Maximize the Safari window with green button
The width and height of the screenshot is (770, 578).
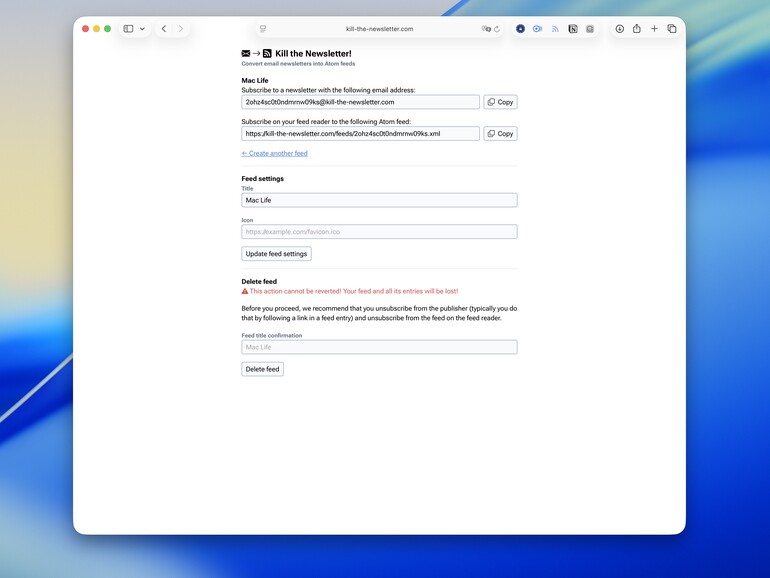pos(108,29)
